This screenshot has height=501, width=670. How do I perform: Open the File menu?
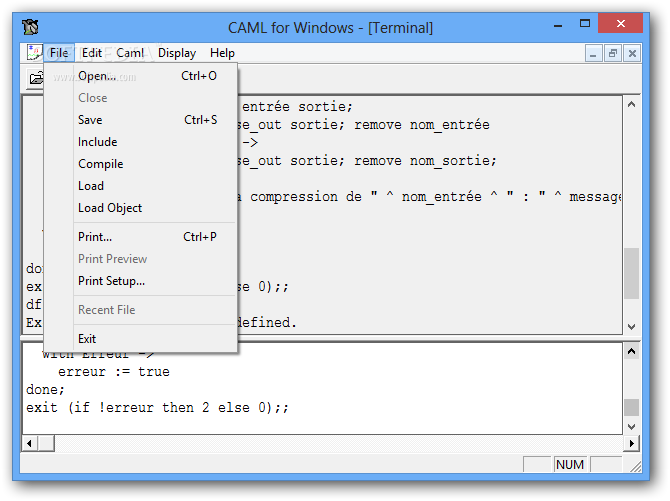59,53
